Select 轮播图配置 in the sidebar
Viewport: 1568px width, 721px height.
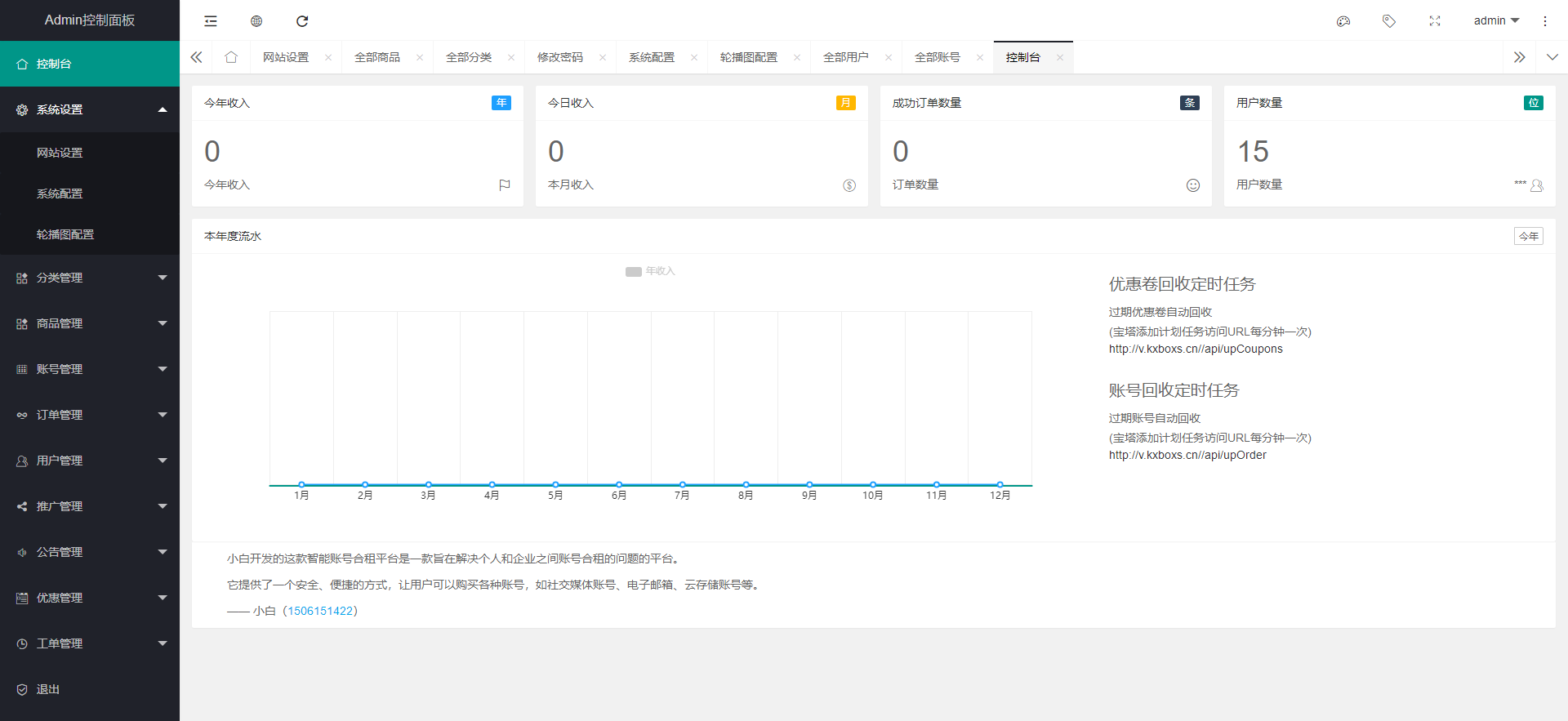(65, 234)
